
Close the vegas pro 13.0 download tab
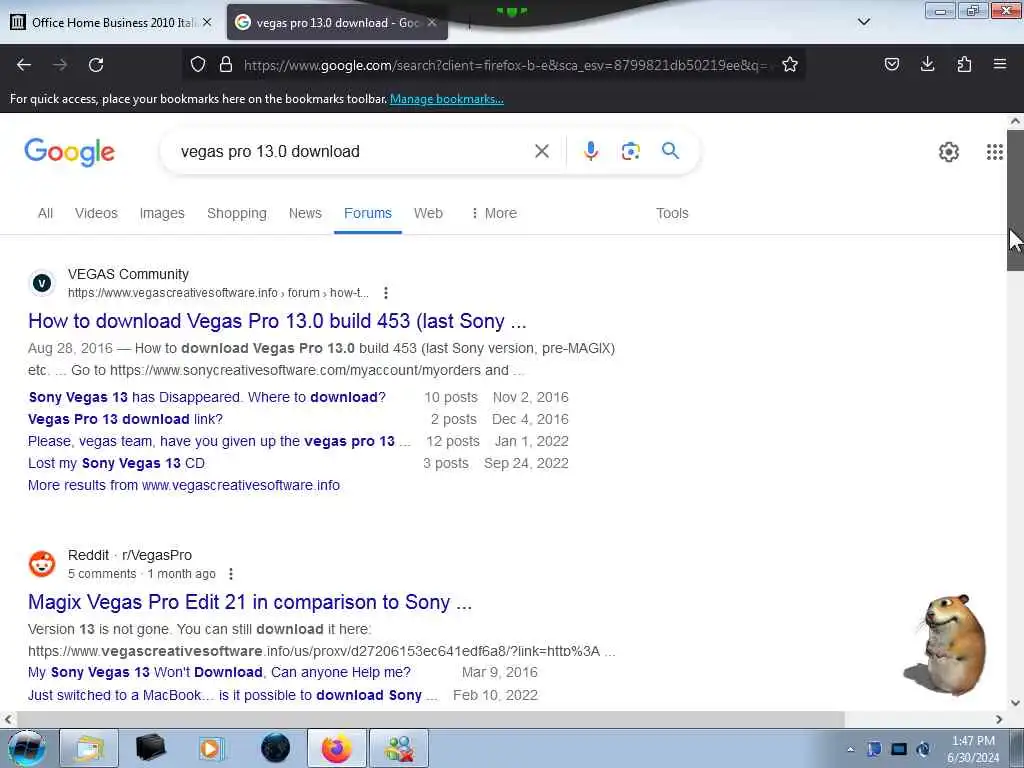coord(432,22)
